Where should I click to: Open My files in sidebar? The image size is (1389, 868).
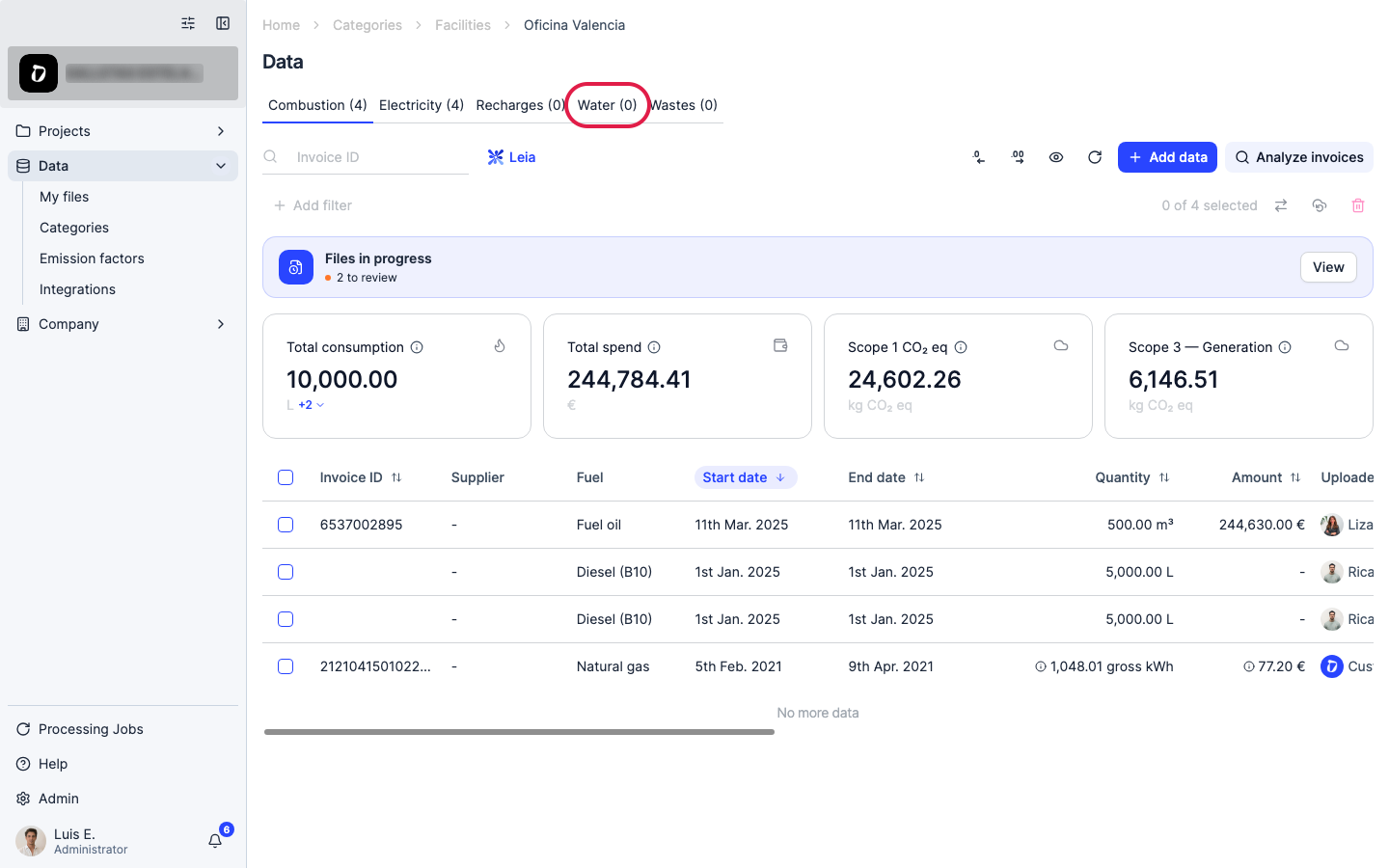64,197
